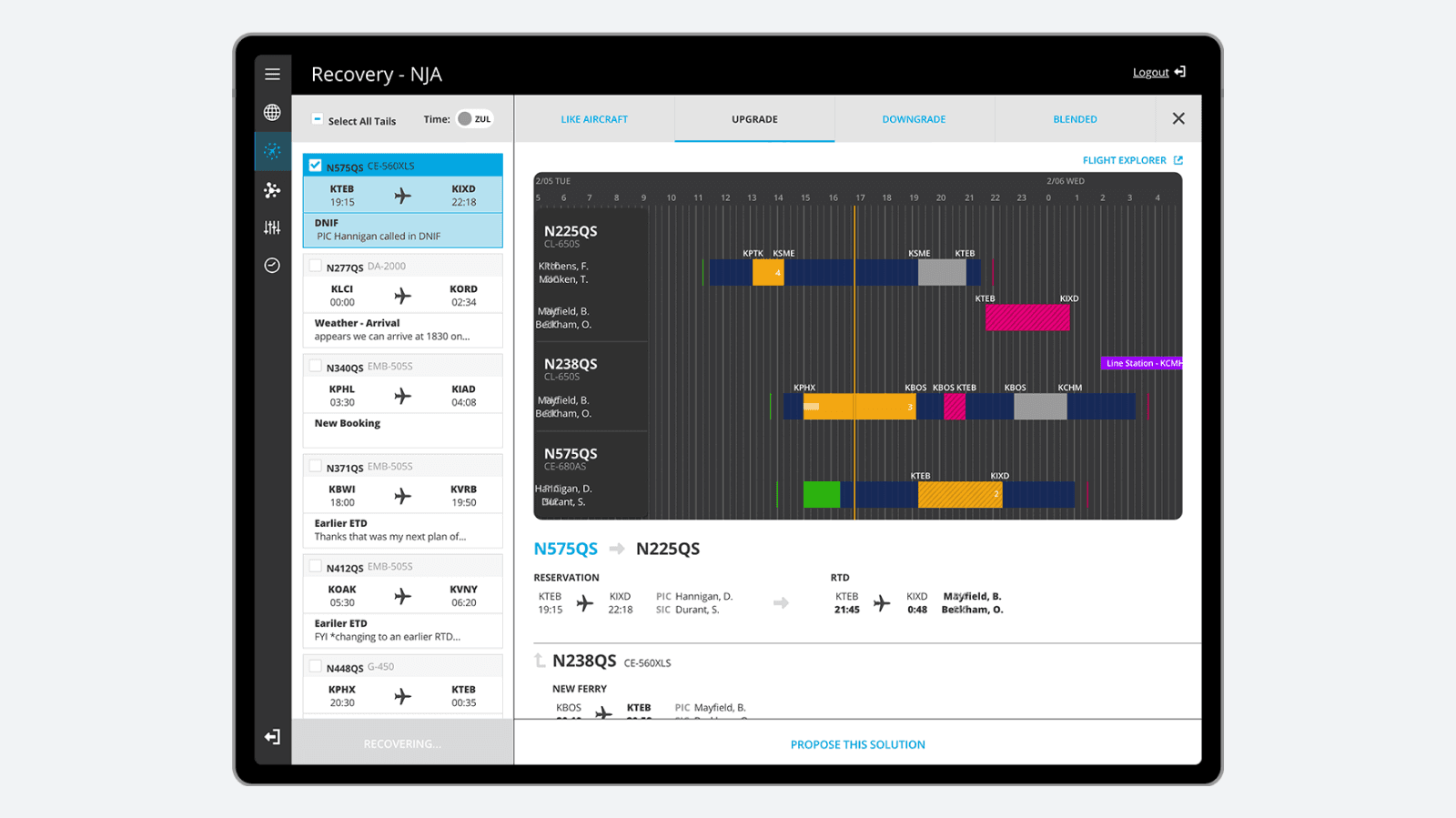Image resolution: width=1456 pixels, height=818 pixels.
Task: Click the swap arrow icon beside N238QS
Action: point(540,661)
